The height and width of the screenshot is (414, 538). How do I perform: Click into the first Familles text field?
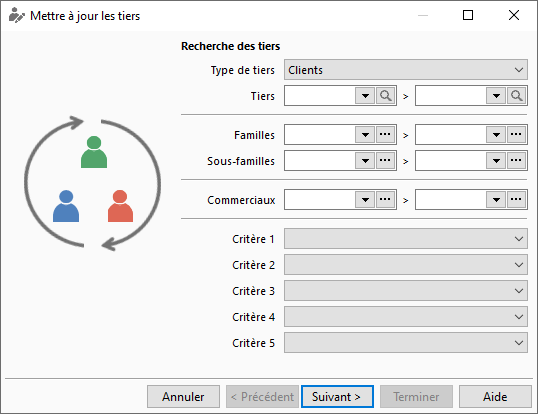320,134
